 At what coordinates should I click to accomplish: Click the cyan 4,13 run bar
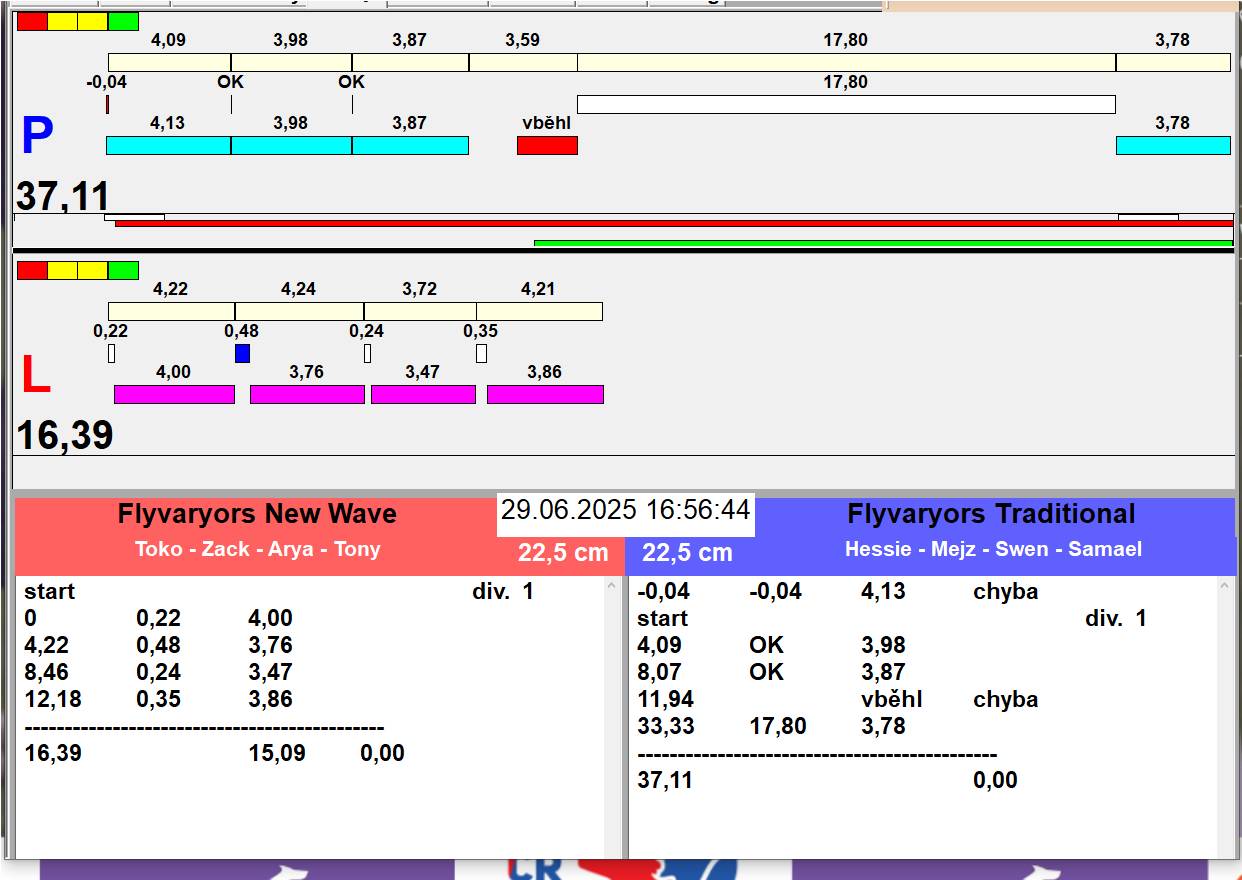point(168,146)
